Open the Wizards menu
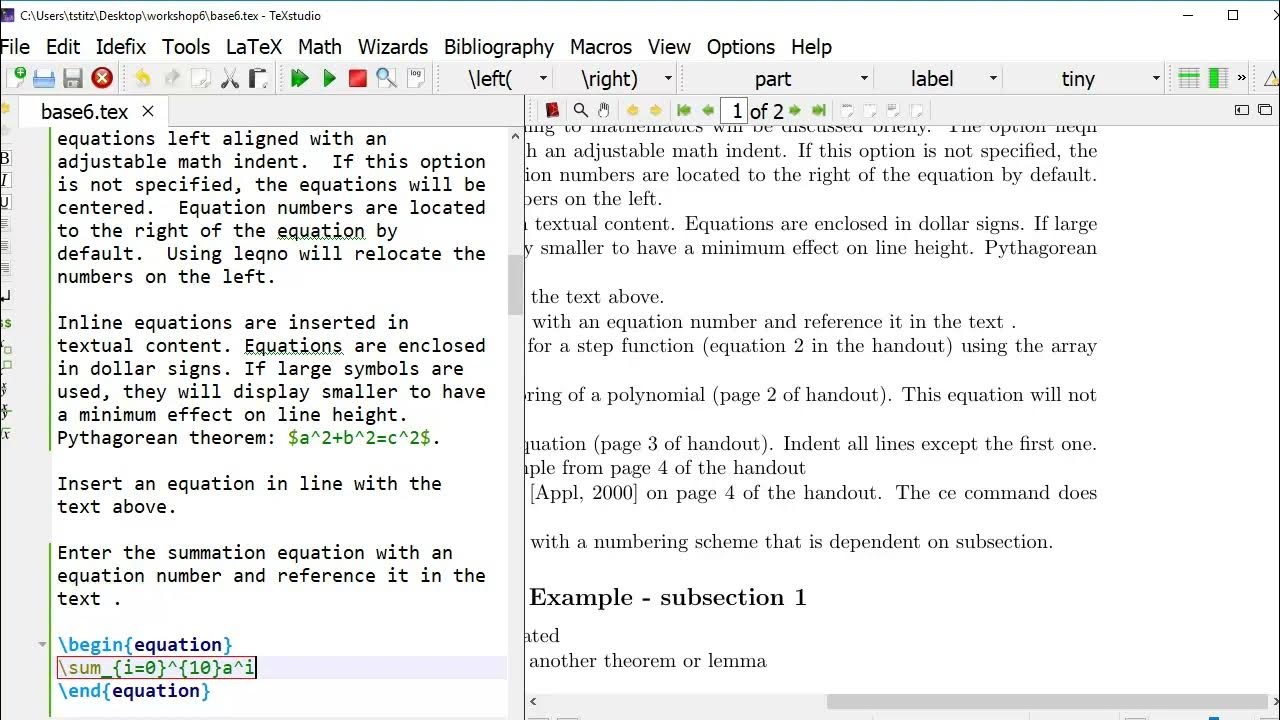This screenshot has height=720, width=1280. [x=393, y=47]
